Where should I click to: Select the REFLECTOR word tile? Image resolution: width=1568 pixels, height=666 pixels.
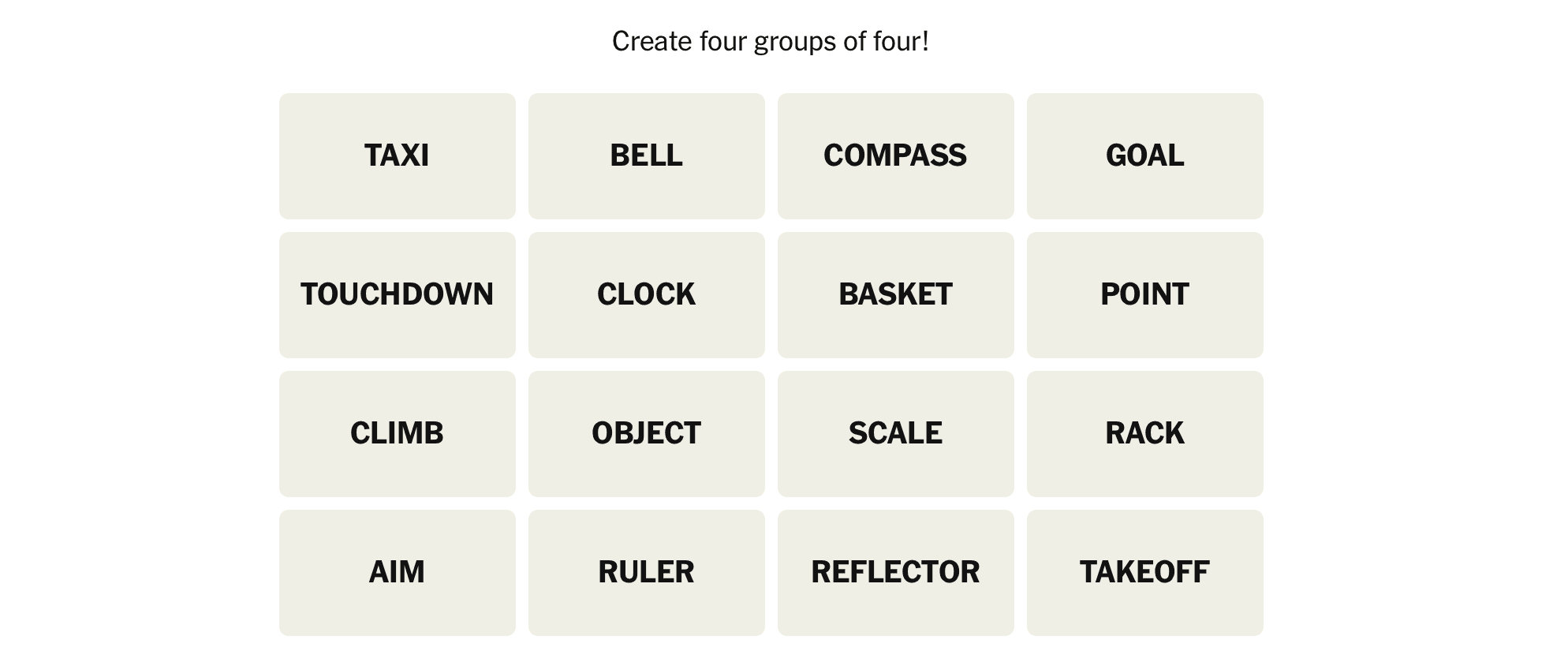coord(895,573)
